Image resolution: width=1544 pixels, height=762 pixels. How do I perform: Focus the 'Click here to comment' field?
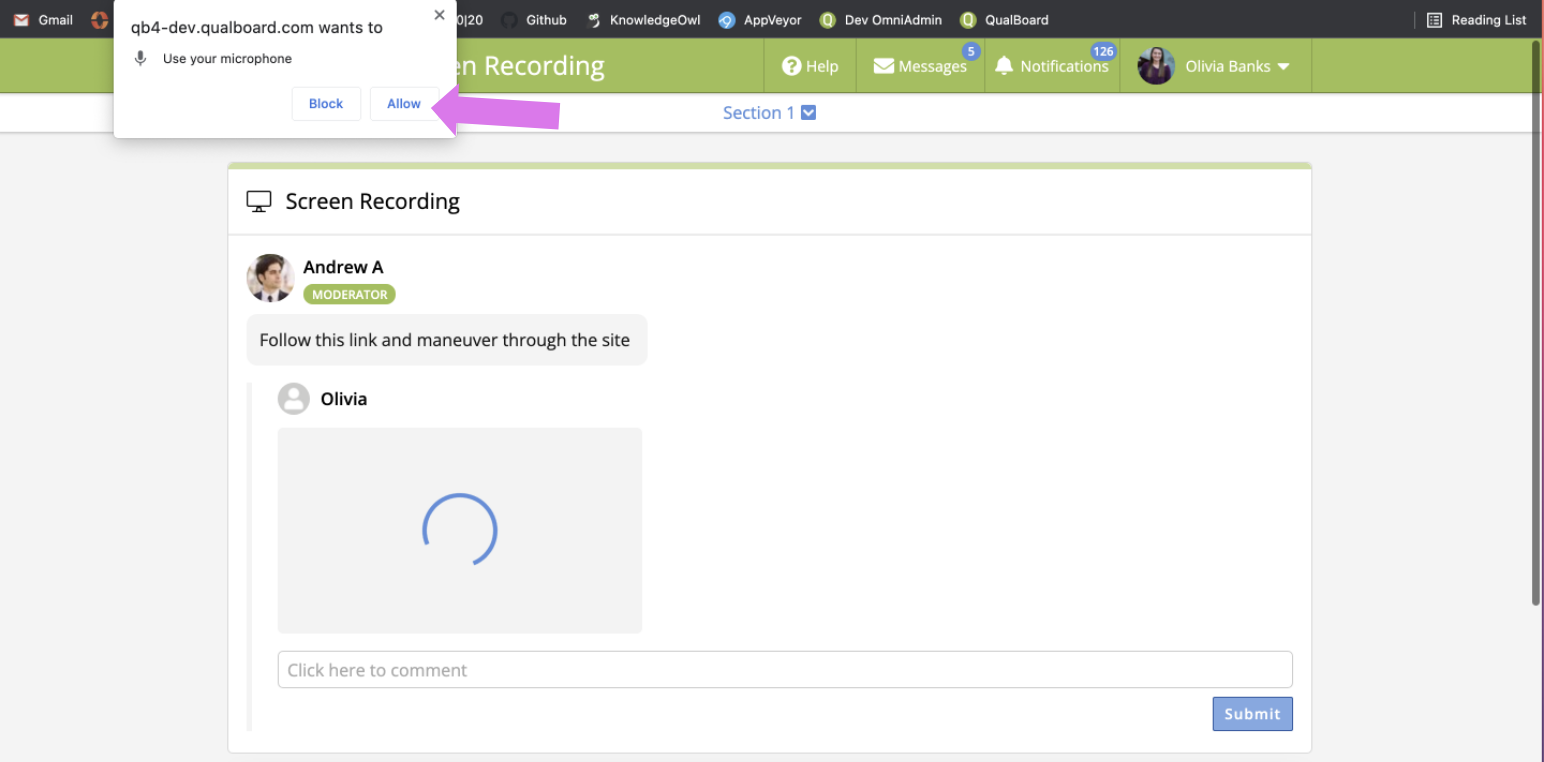(x=785, y=670)
